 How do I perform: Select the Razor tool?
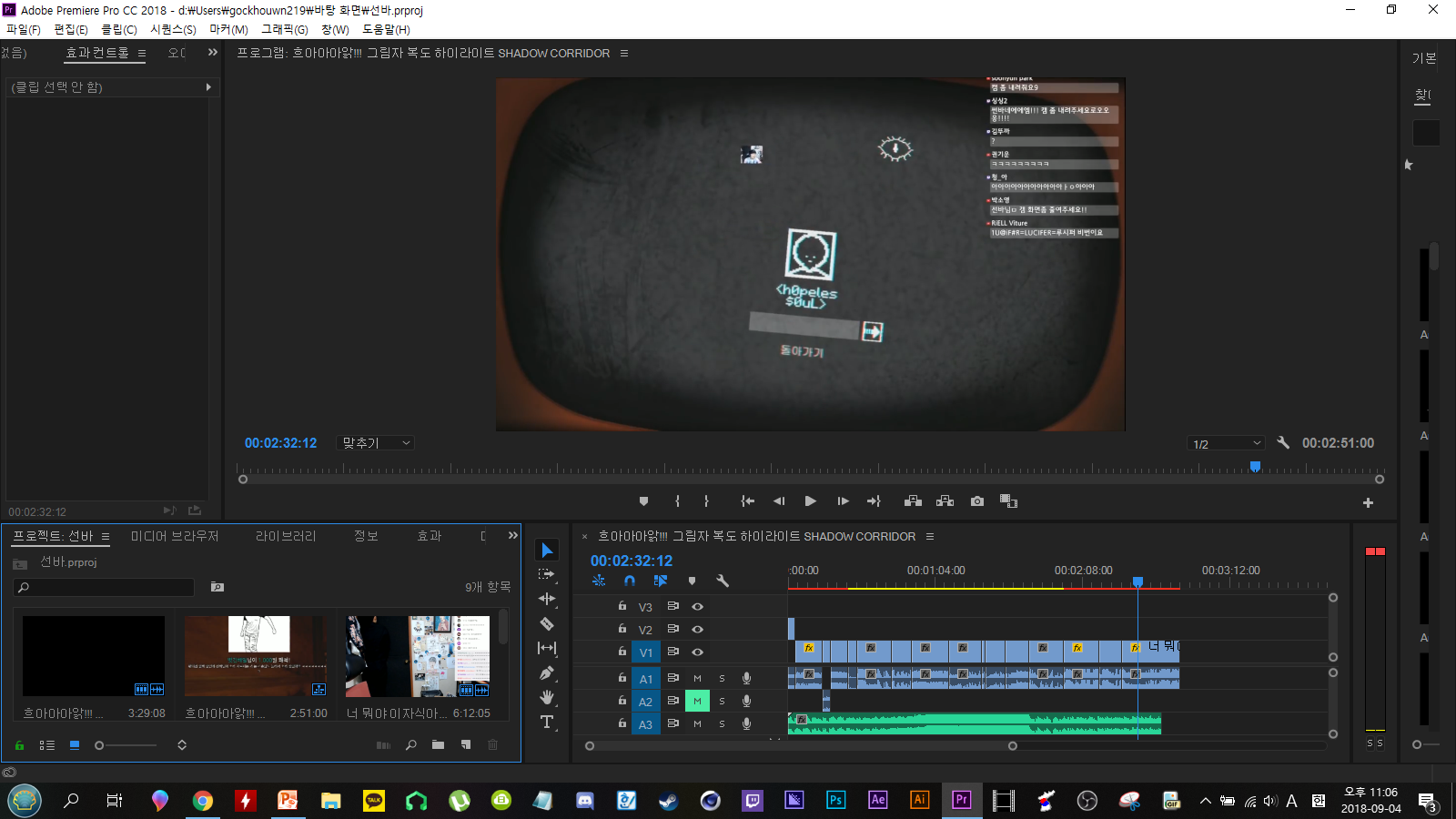coord(547,623)
